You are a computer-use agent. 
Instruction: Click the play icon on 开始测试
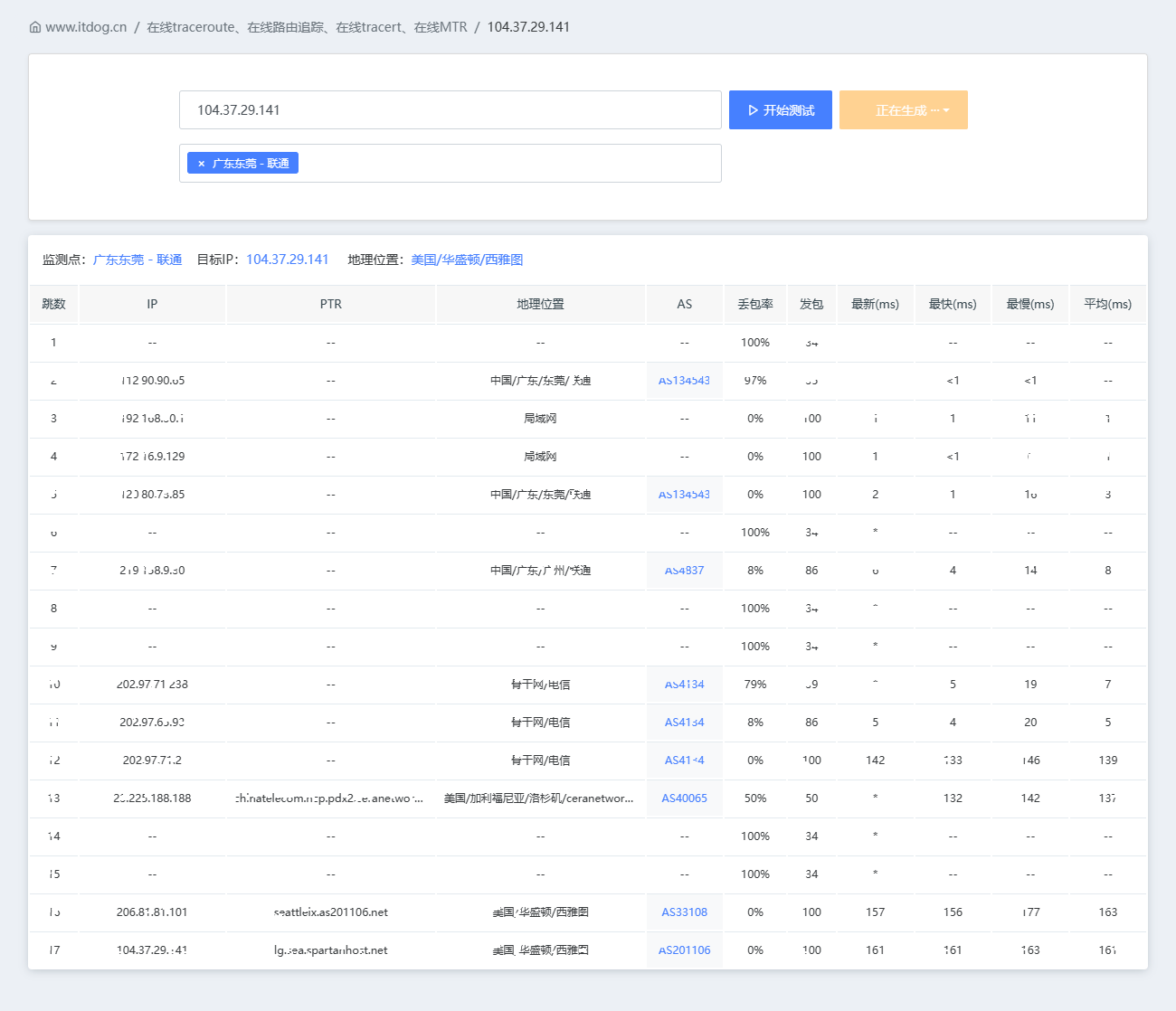(x=753, y=110)
